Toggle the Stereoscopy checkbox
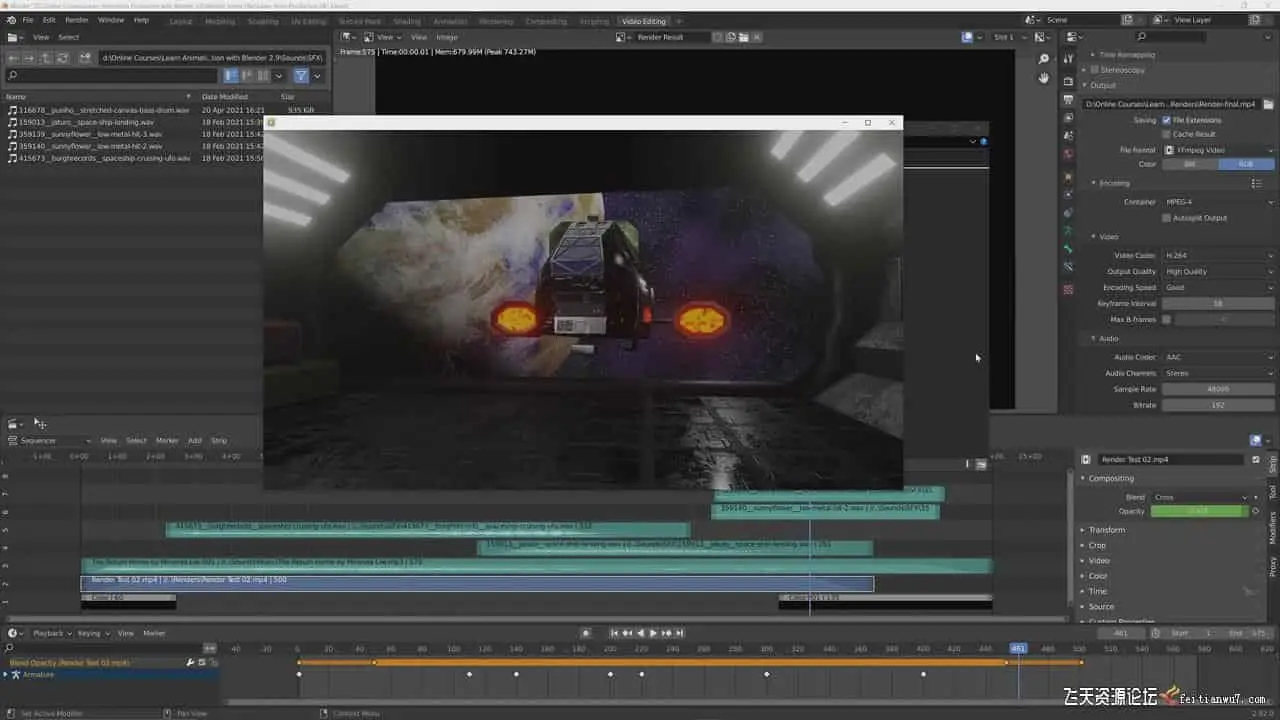 pyautogui.click(x=1095, y=70)
